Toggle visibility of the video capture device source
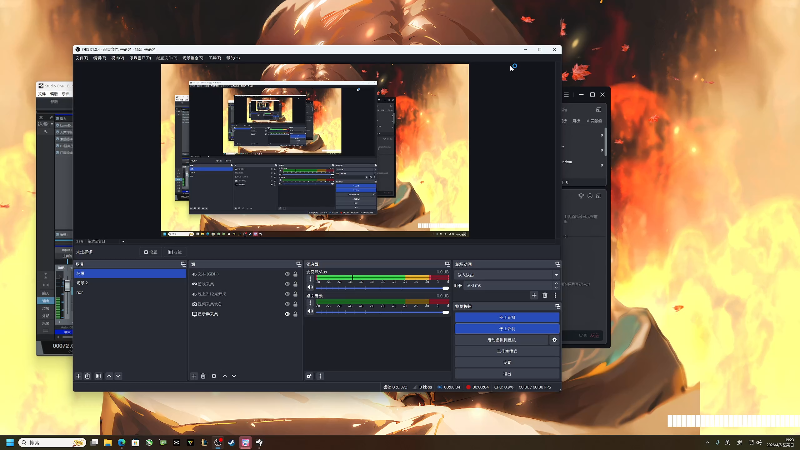800x450 pixels. pos(287,304)
